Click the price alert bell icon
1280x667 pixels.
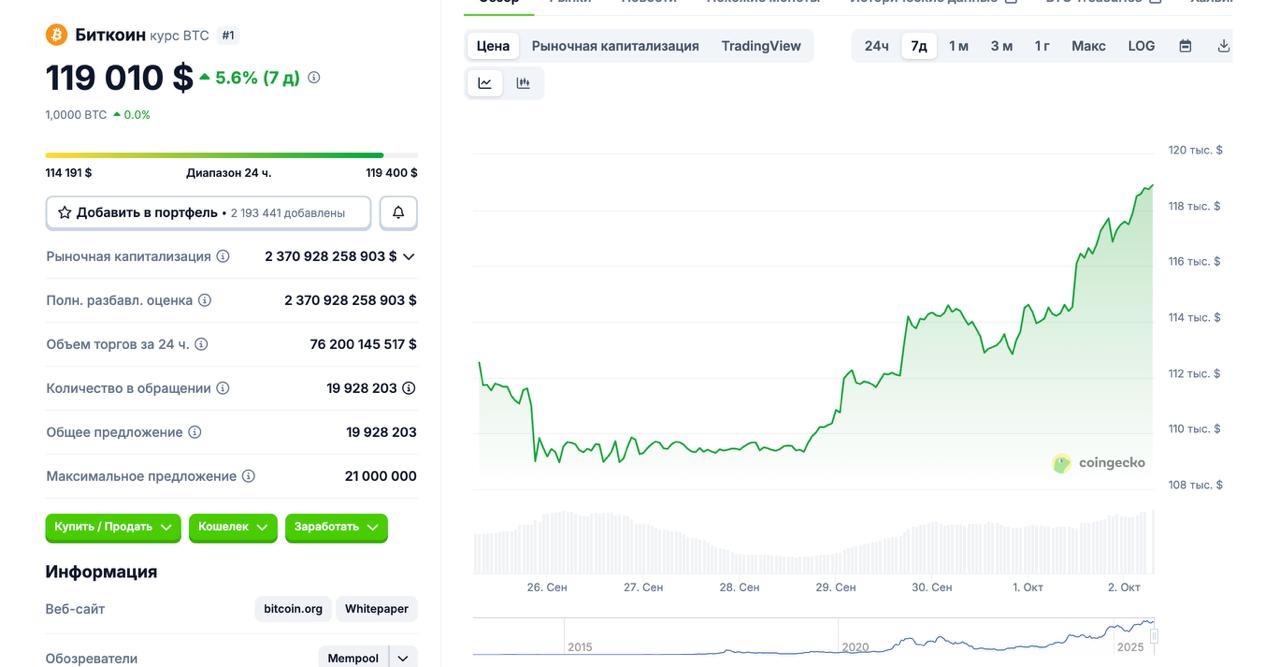398,213
